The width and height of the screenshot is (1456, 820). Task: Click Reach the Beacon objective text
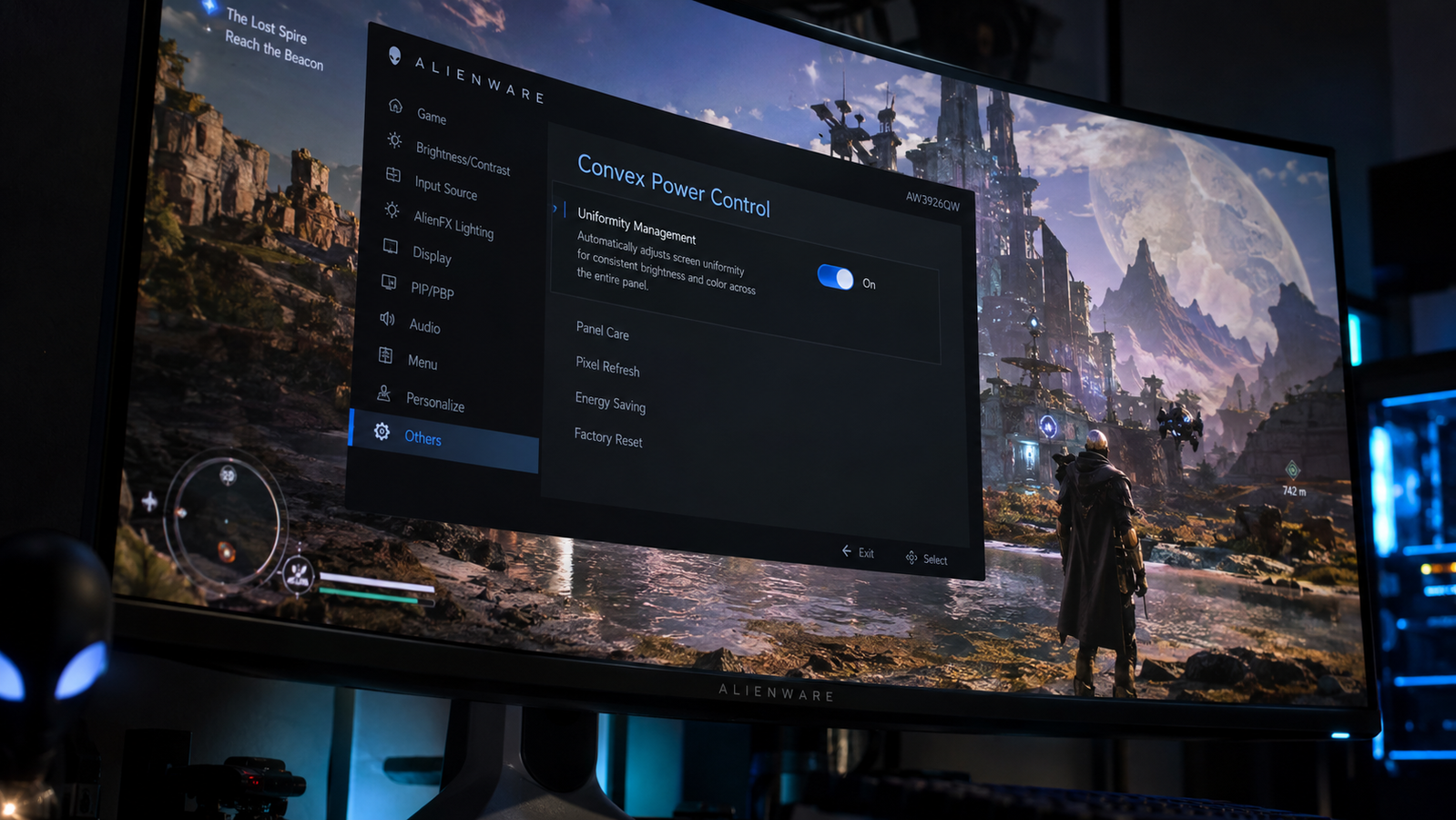pos(274,50)
